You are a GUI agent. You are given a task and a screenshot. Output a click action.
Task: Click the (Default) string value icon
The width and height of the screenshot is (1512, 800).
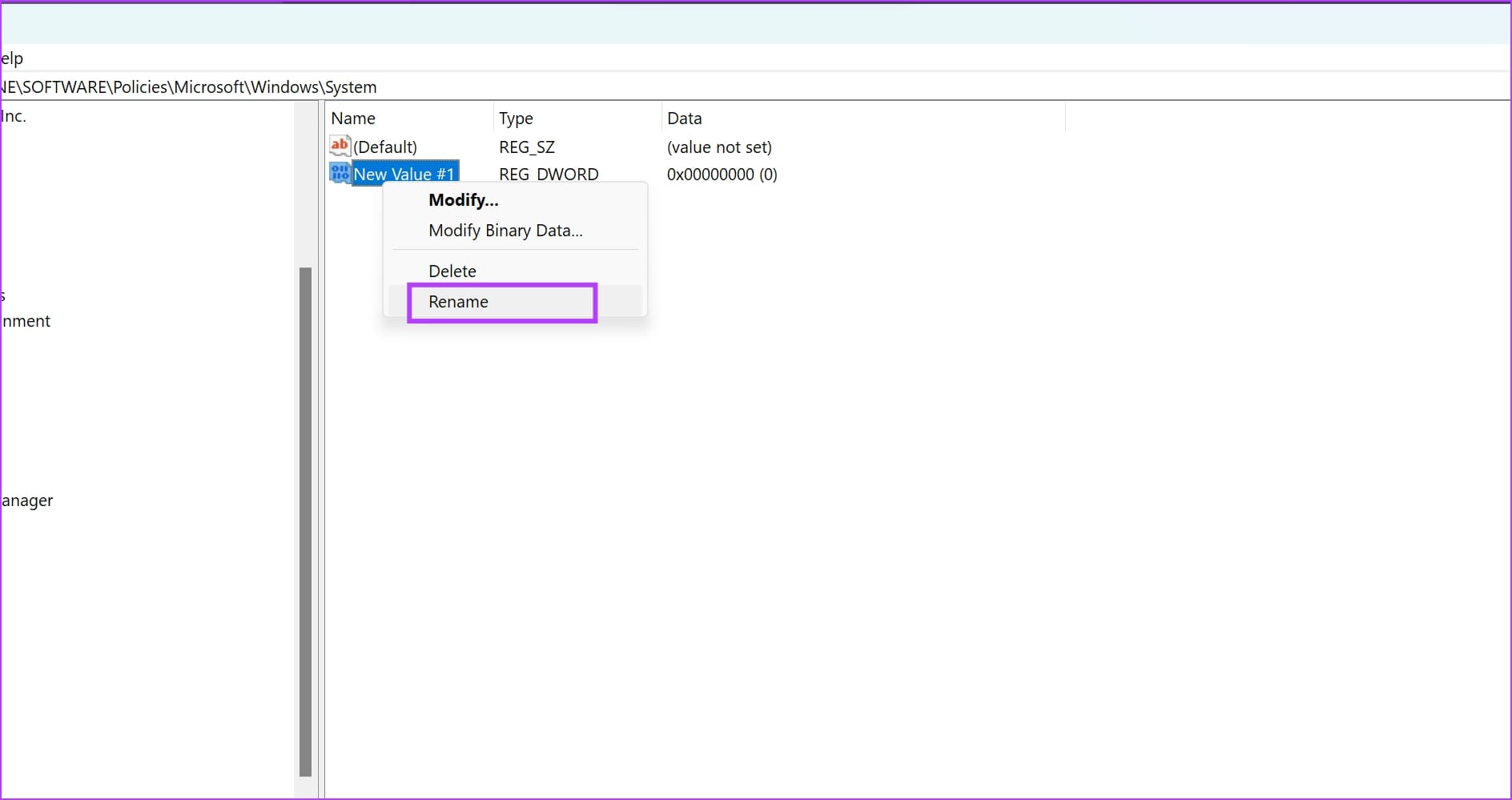[x=340, y=146]
